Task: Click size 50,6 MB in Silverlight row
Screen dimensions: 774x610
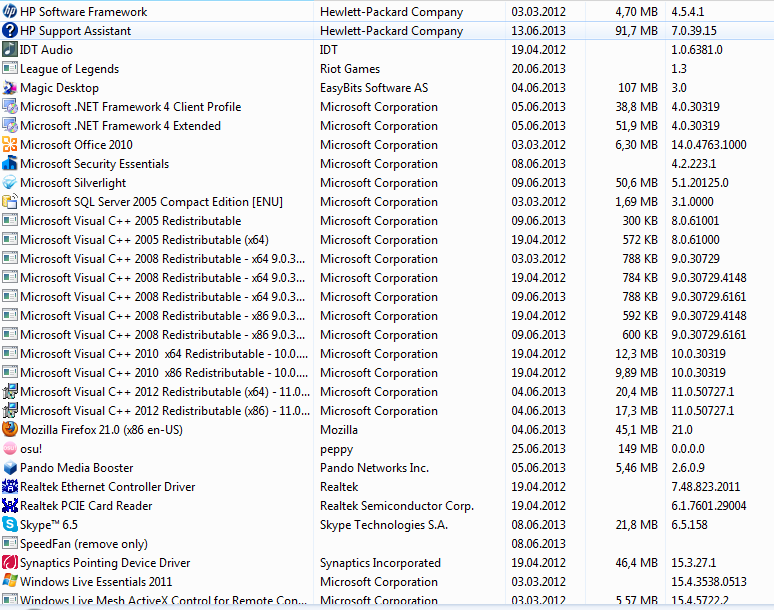Action: point(636,183)
